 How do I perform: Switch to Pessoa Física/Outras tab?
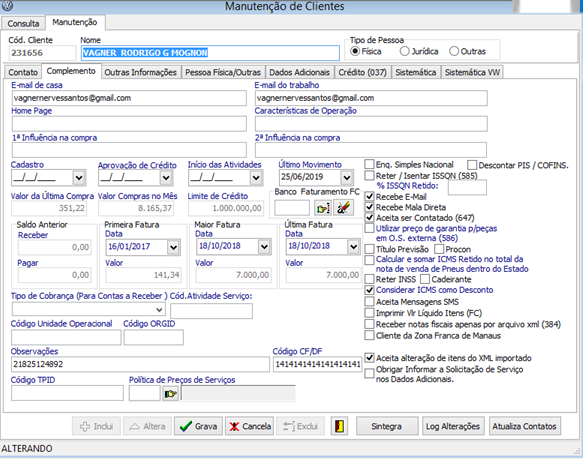pos(223,72)
